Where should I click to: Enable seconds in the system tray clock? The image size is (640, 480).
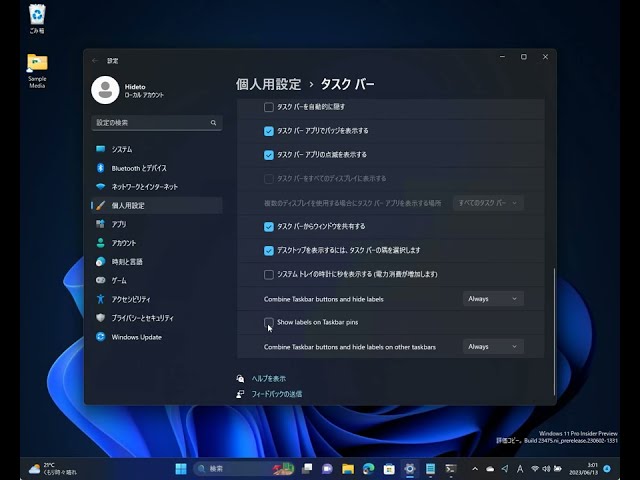269,274
